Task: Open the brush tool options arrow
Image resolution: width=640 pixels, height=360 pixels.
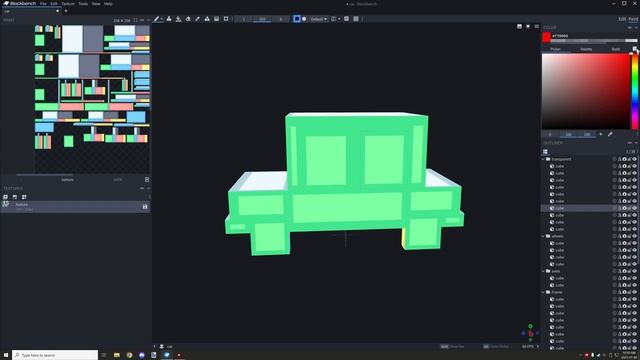Action: [162, 19]
